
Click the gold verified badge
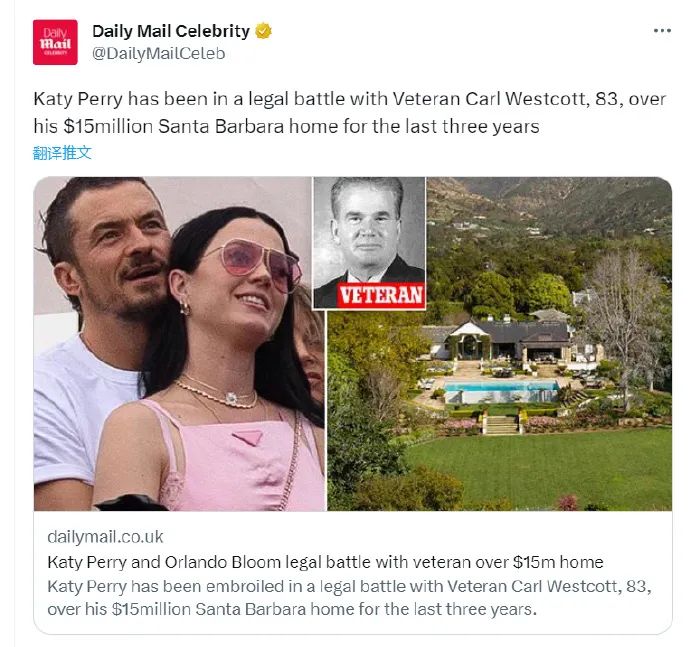click(x=263, y=31)
